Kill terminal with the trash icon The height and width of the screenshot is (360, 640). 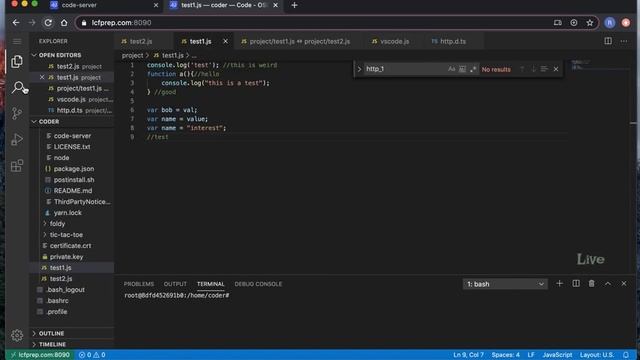pyautogui.click(x=591, y=284)
